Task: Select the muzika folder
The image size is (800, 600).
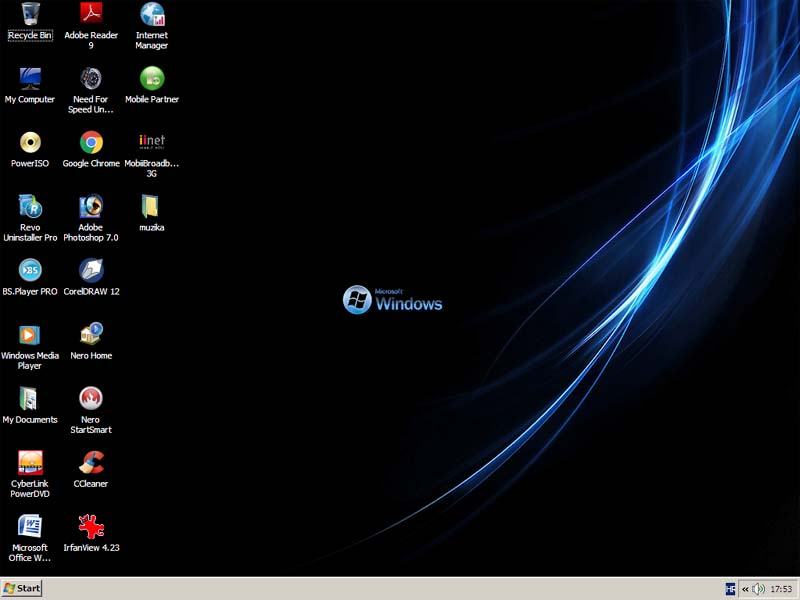Action: click(150, 207)
